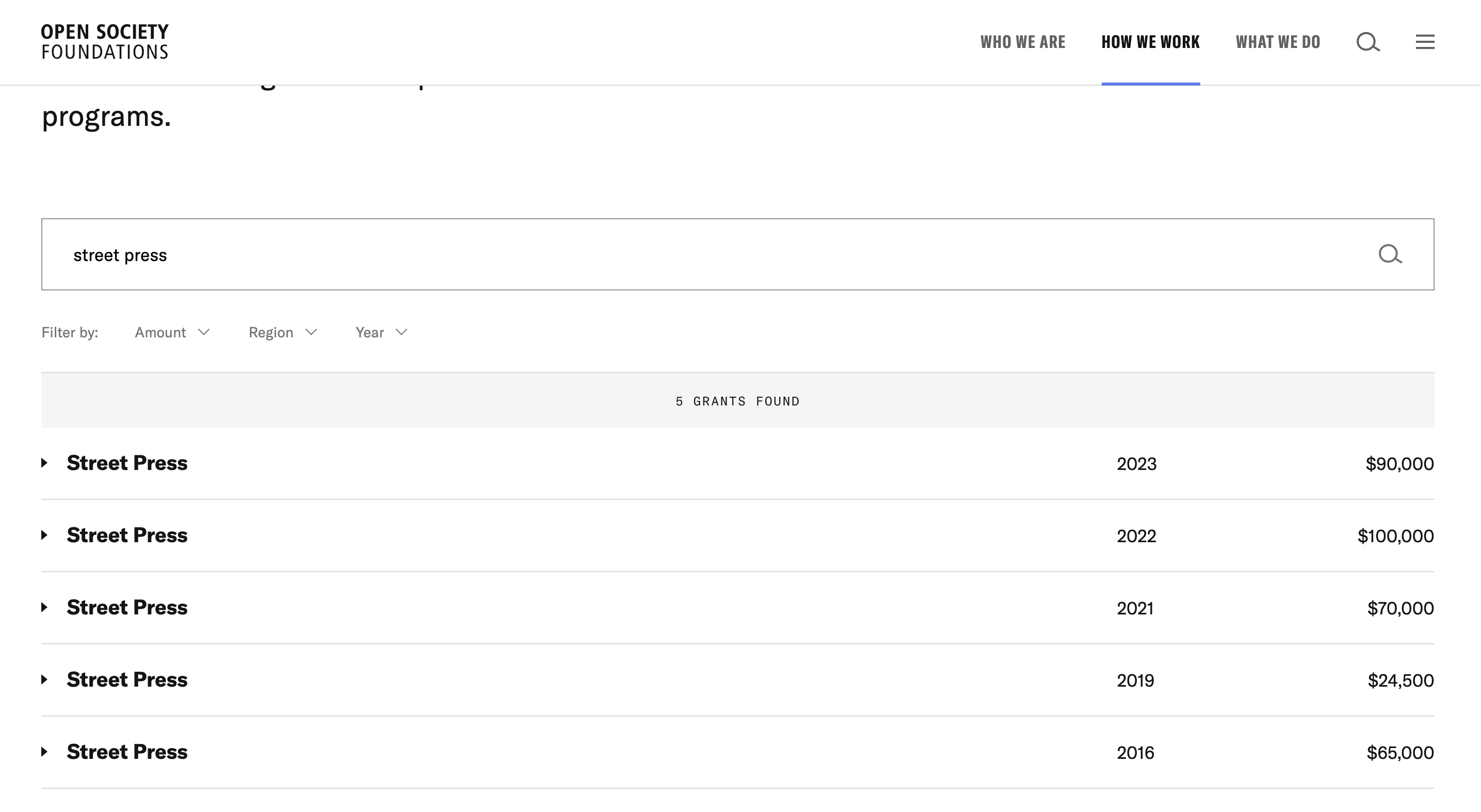Click the year 2019 value
1481x812 pixels.
click(1135, 680)
